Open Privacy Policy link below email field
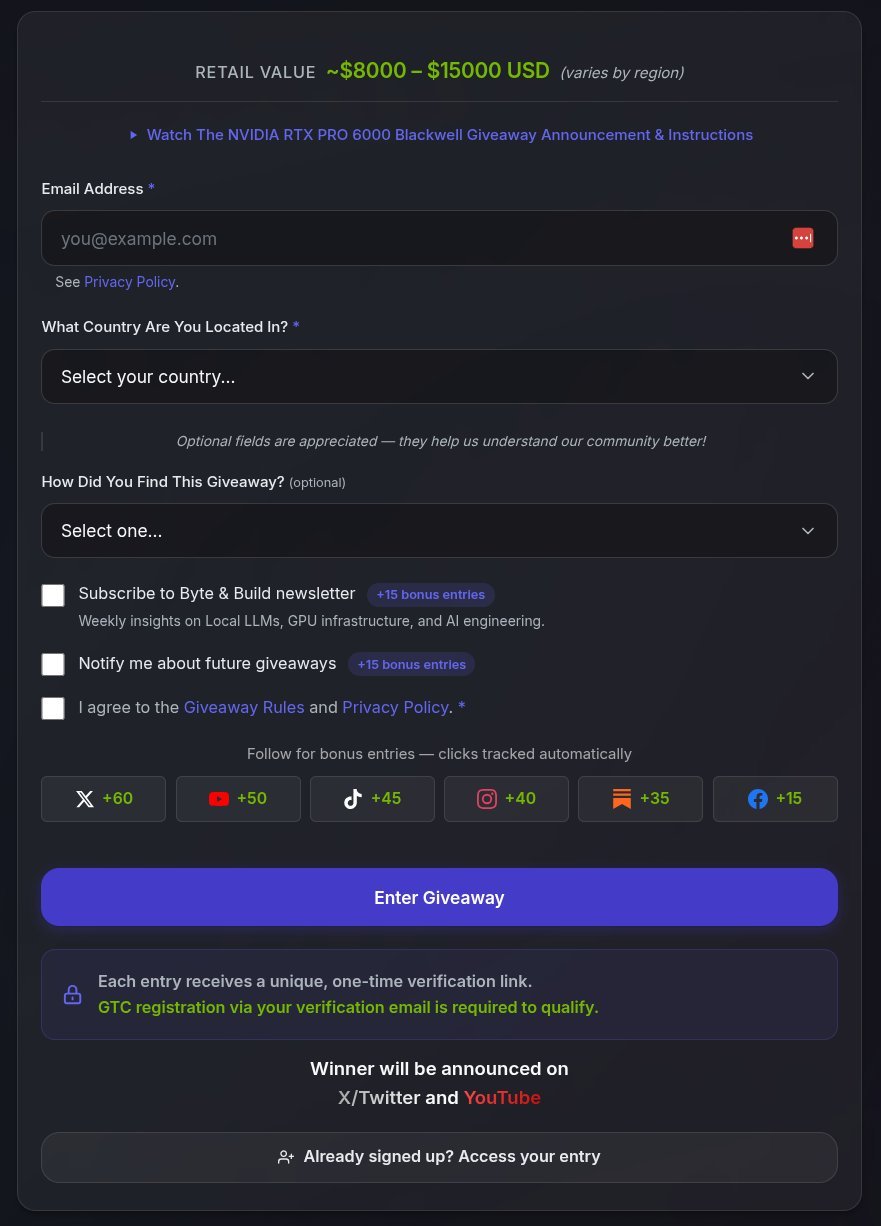Image resolution: width=881 pixels, height=1226 pixels. coord(130,282)
